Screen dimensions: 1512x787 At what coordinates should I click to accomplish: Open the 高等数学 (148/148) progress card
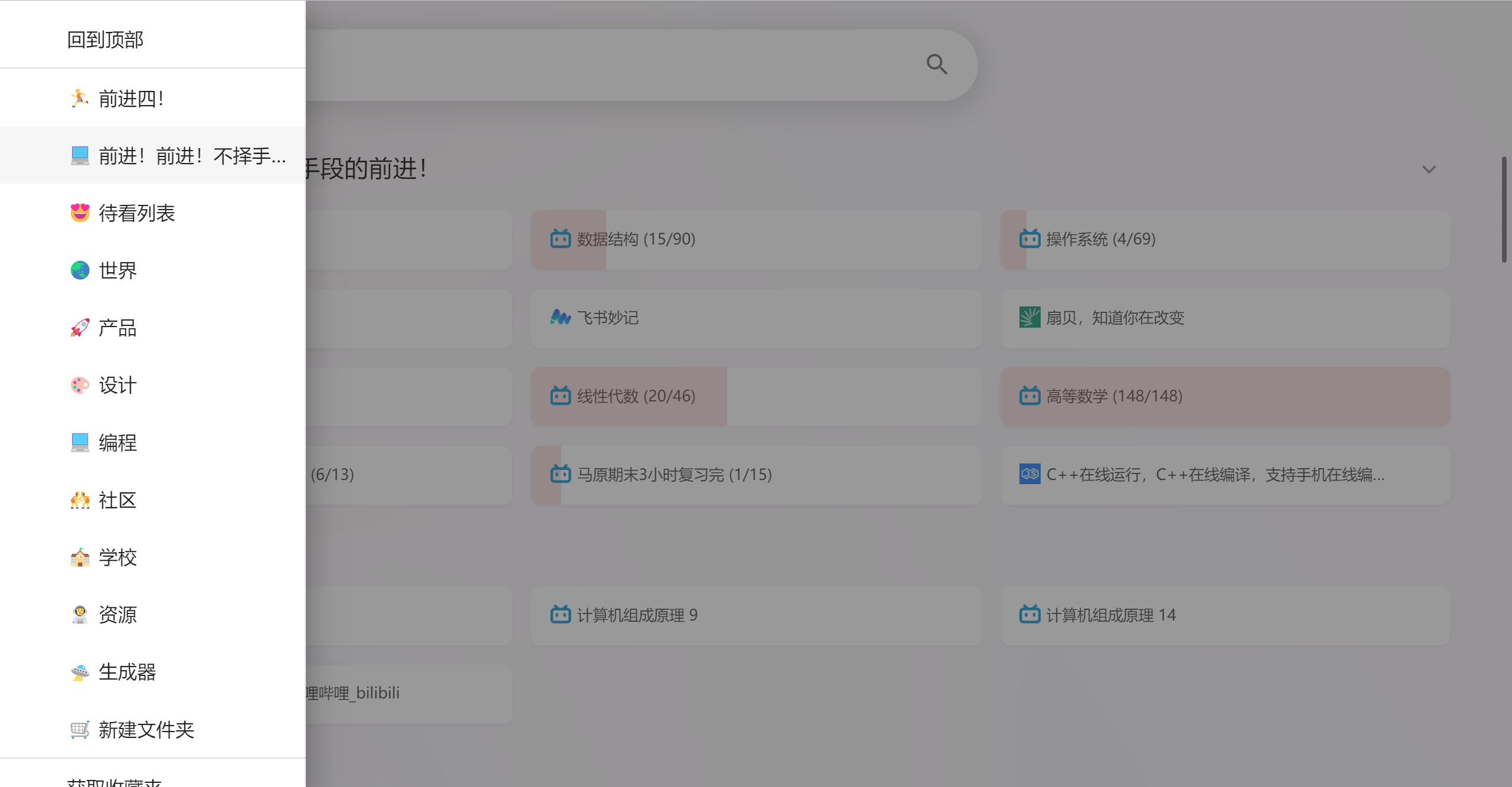coord(1114,396)
